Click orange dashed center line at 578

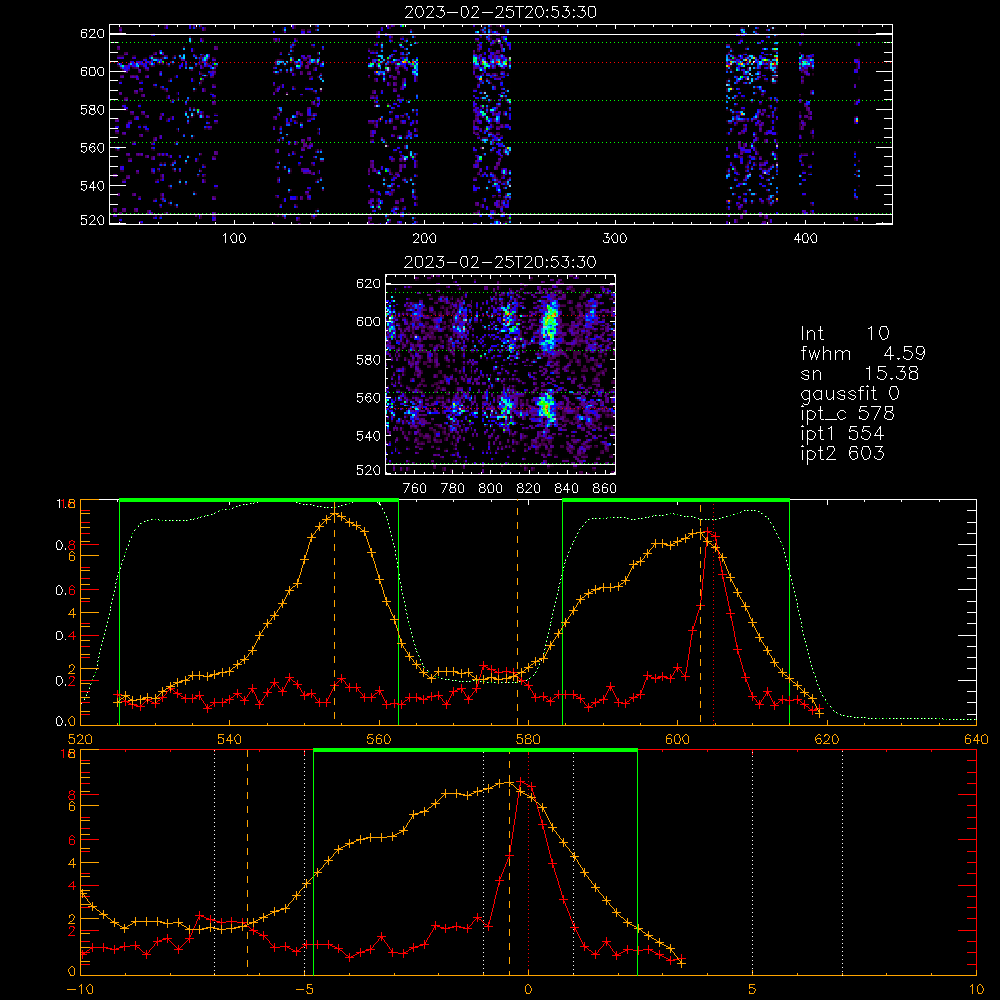click(x=517, y=613)
